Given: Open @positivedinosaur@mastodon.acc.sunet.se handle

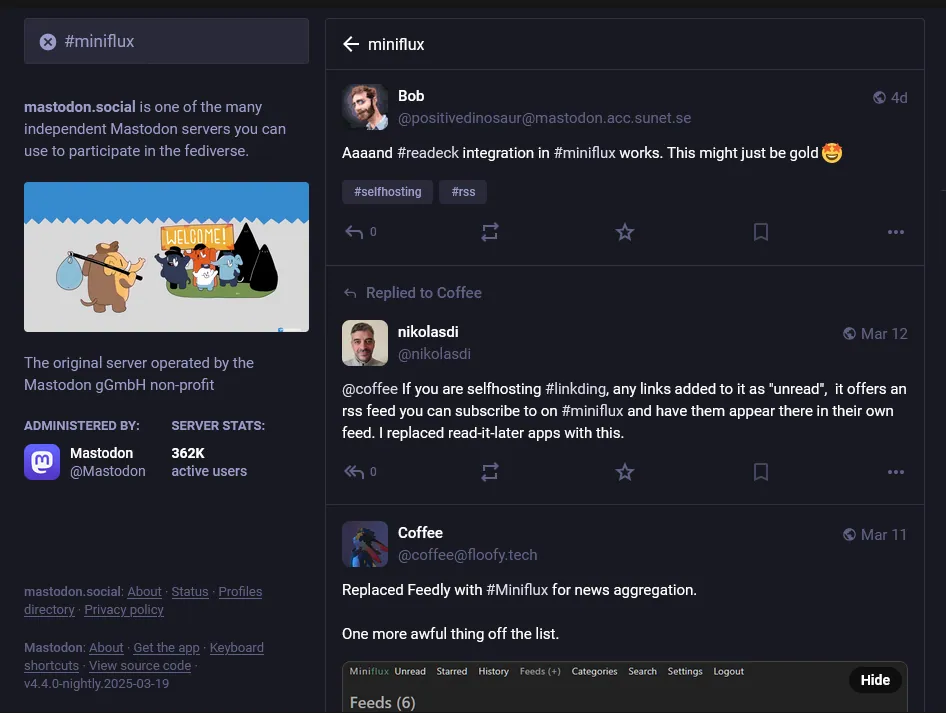Looking at the screenshot, I should 544,118.
